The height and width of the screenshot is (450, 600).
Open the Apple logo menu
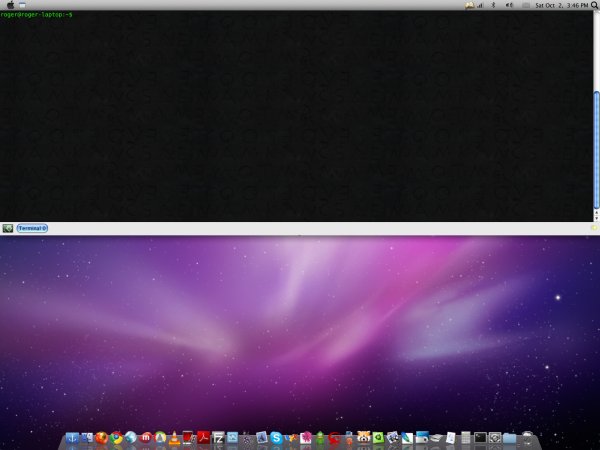pyautogui.click(x=11, y=5)
